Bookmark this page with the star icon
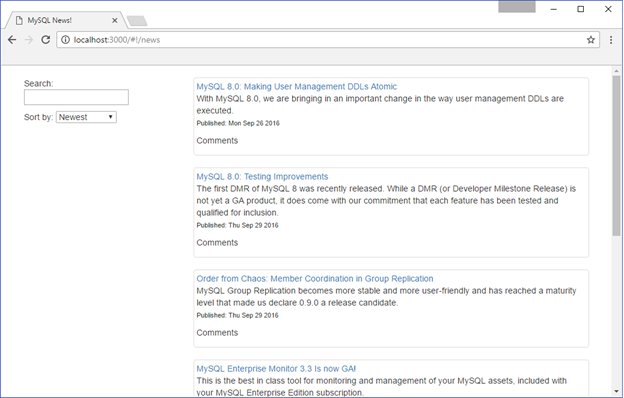 591,40
